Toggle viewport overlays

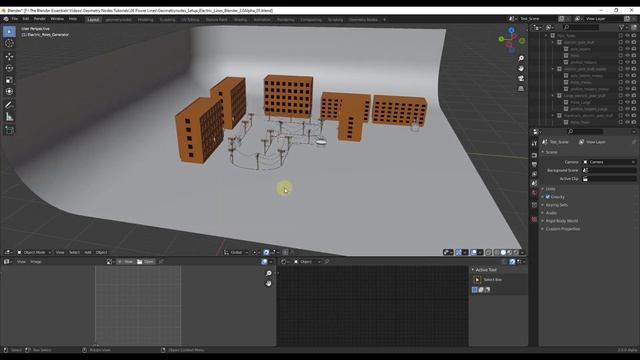[x=473, y=252]
